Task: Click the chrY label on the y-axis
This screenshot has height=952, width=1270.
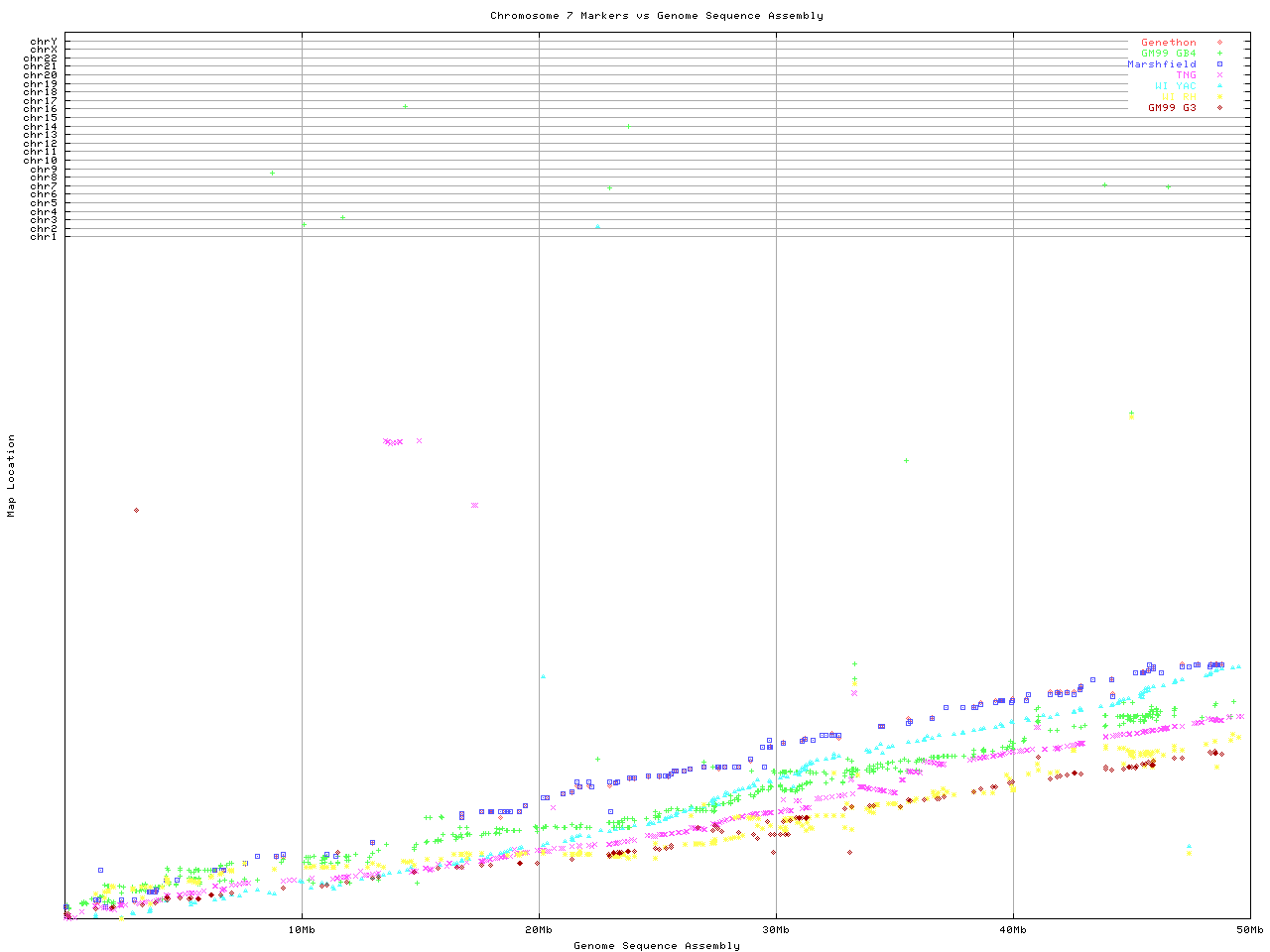Action: (x=43, y=42)
